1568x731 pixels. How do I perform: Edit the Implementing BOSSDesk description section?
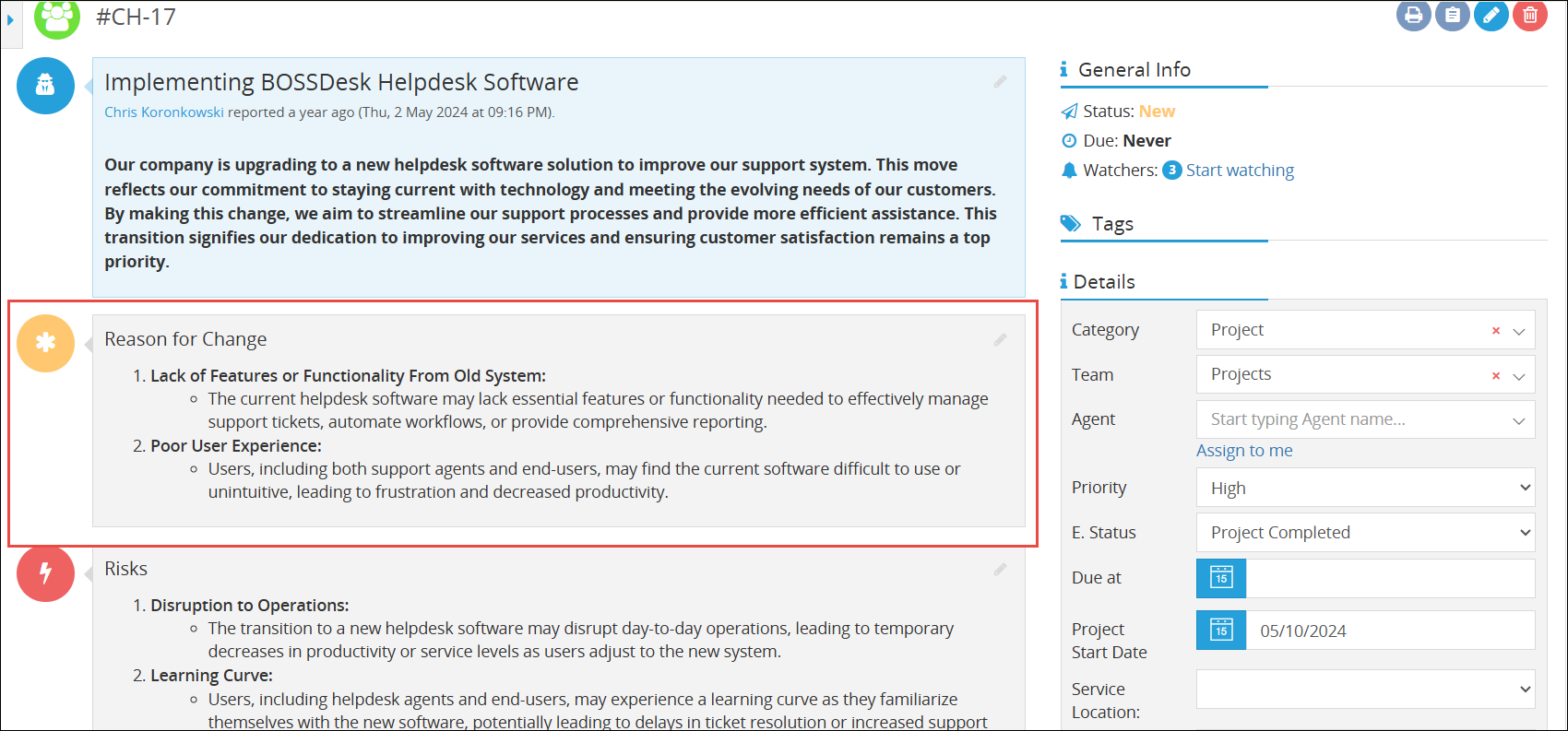pos(1000,82)
